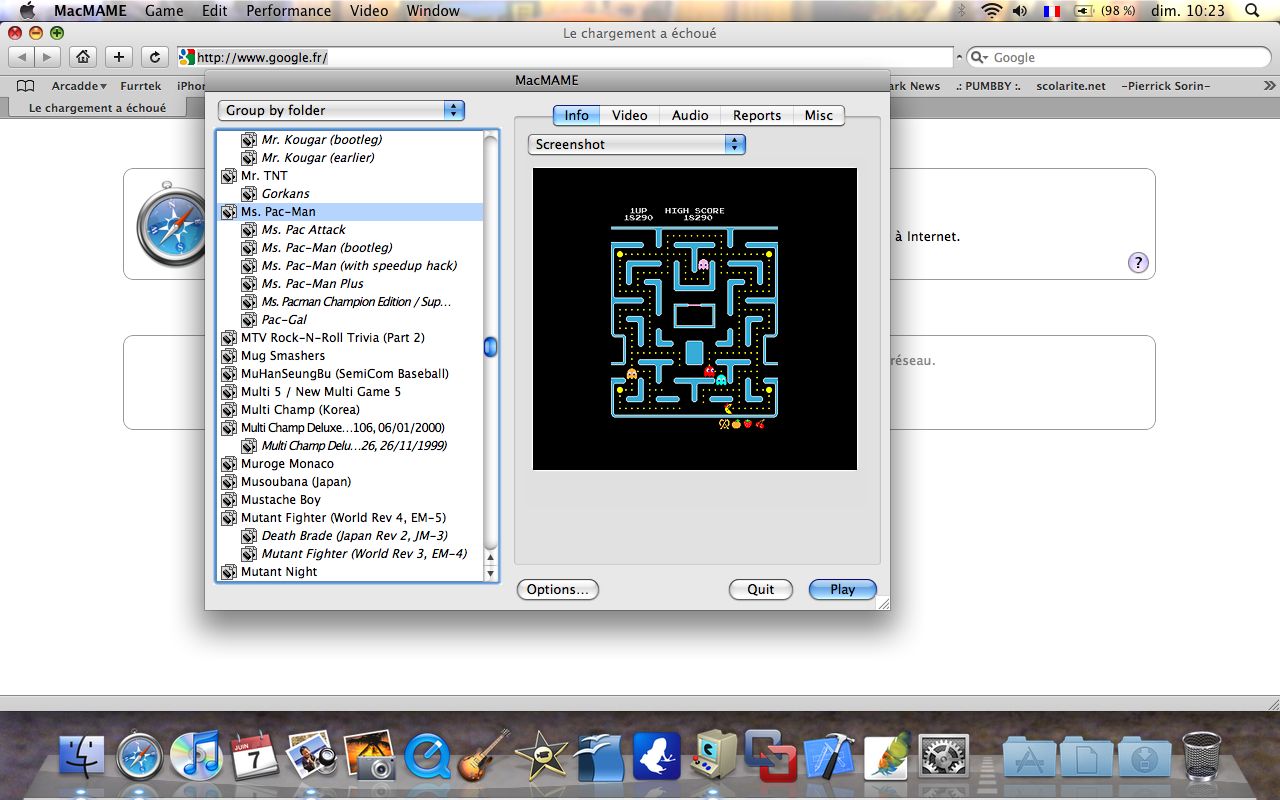Select MTV Rock-N-Roll Trivia (Part 2)
1280x800 pixels.
point(333,337)
